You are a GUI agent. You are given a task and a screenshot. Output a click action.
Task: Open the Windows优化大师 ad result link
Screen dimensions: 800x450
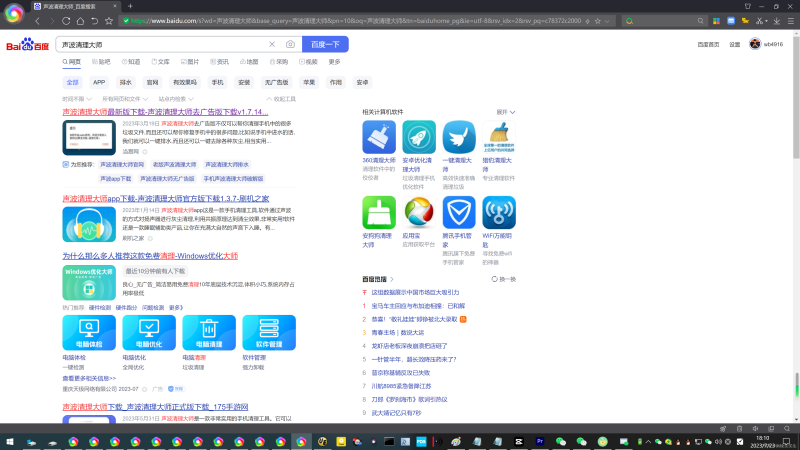150,256
